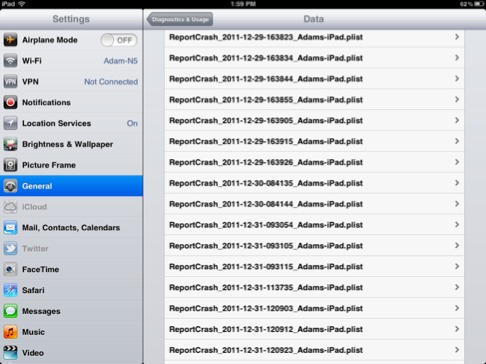Tap the FaceTime camera icon

click(10, 269)
